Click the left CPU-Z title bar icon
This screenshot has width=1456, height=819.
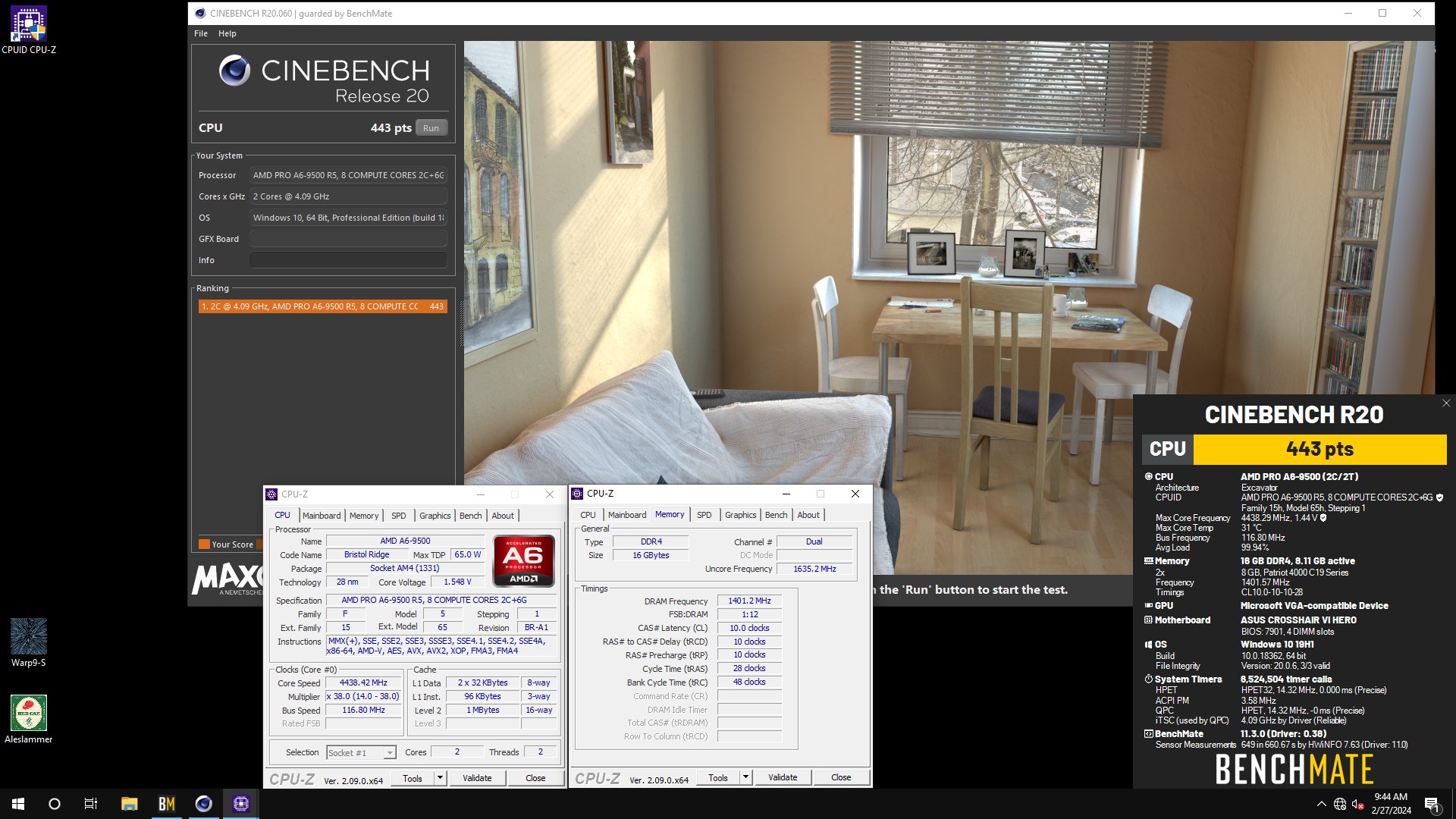[271, 494]
